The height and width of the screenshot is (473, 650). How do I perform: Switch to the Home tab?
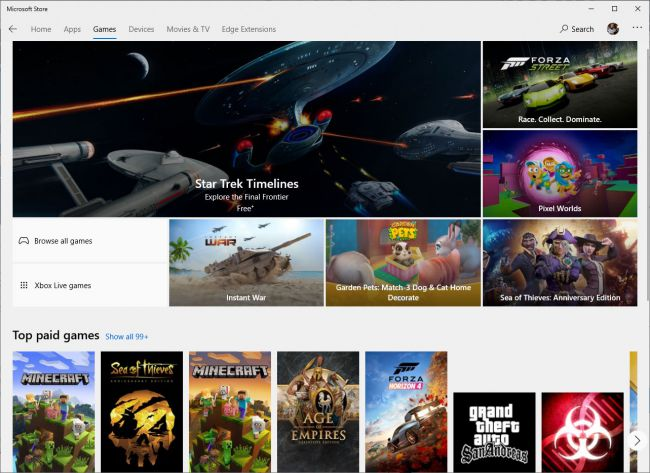pos(41,29)
